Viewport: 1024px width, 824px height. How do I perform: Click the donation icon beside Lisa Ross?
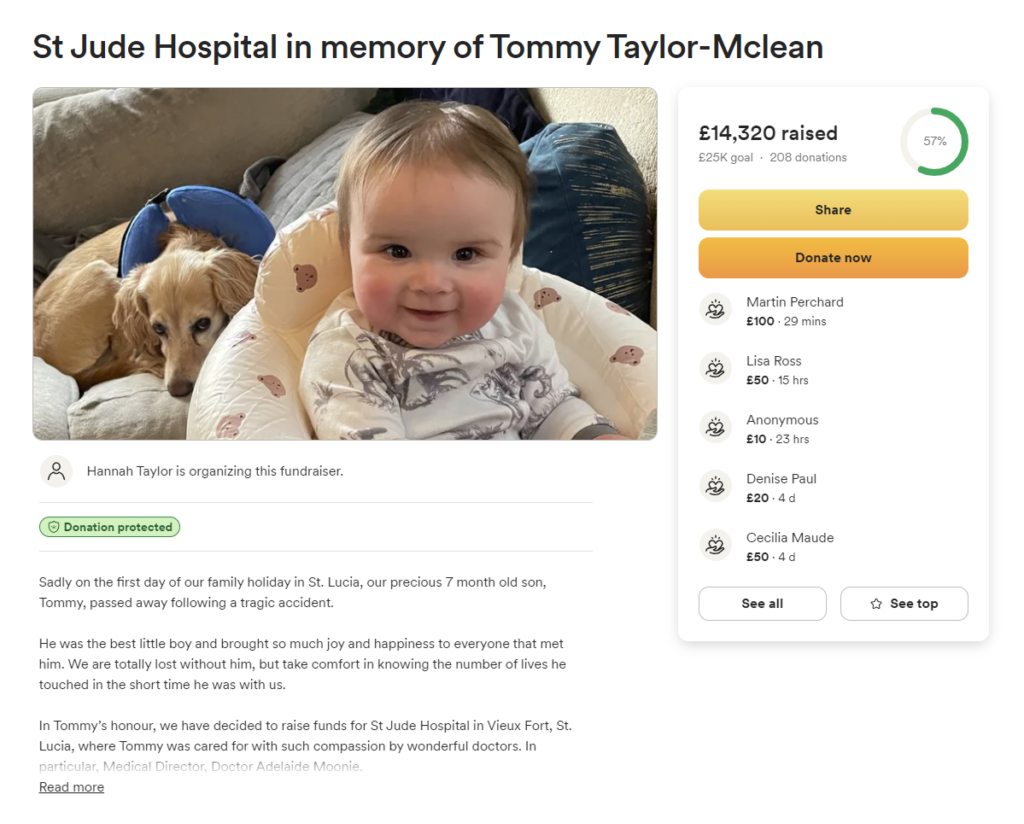(715, 368)
